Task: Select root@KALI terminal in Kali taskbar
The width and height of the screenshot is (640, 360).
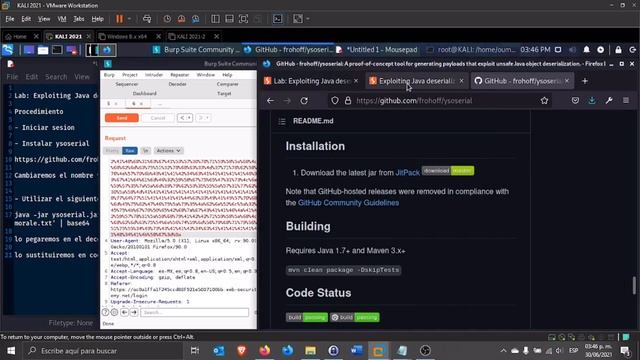Action: point(471,50)
